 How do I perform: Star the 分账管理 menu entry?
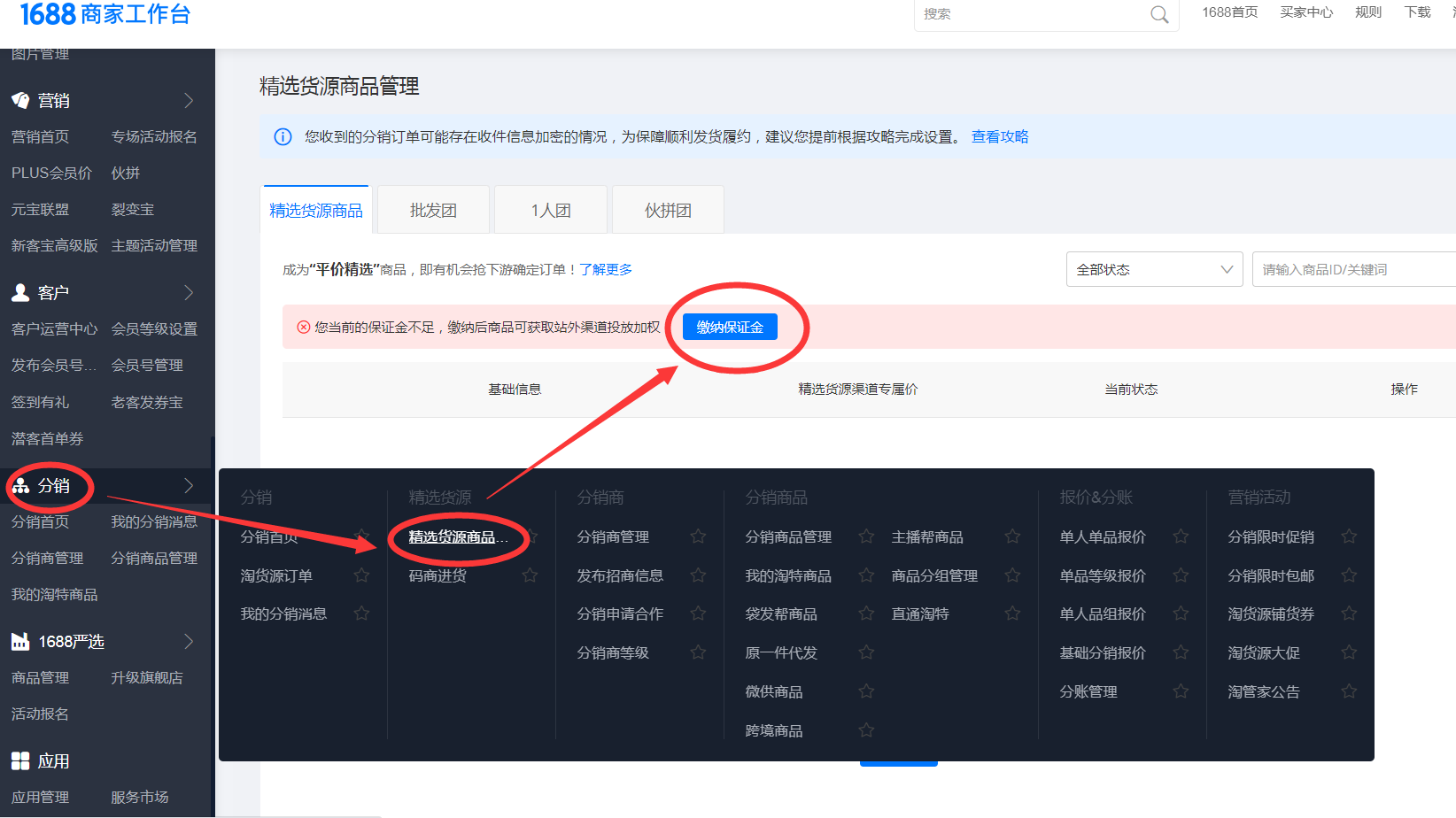click(1181, 691)
